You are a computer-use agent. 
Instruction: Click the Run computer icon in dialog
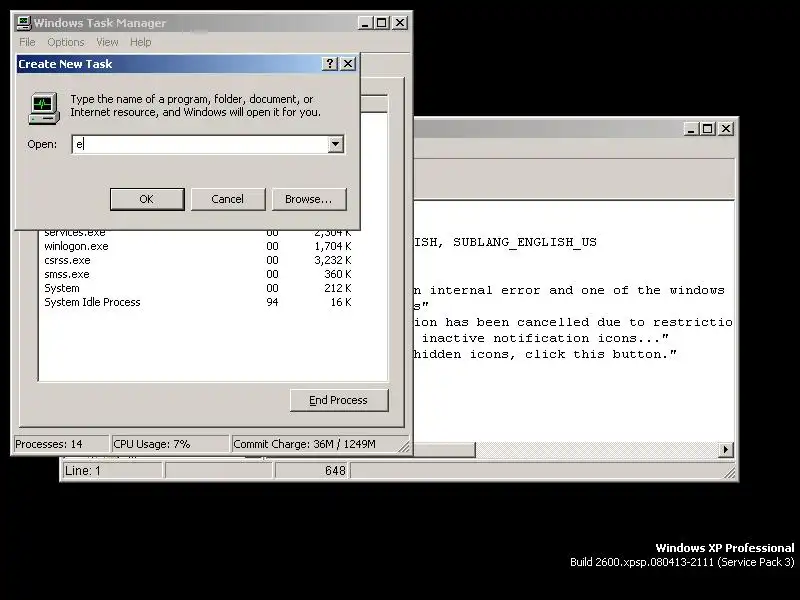click(x=44, y=108)
